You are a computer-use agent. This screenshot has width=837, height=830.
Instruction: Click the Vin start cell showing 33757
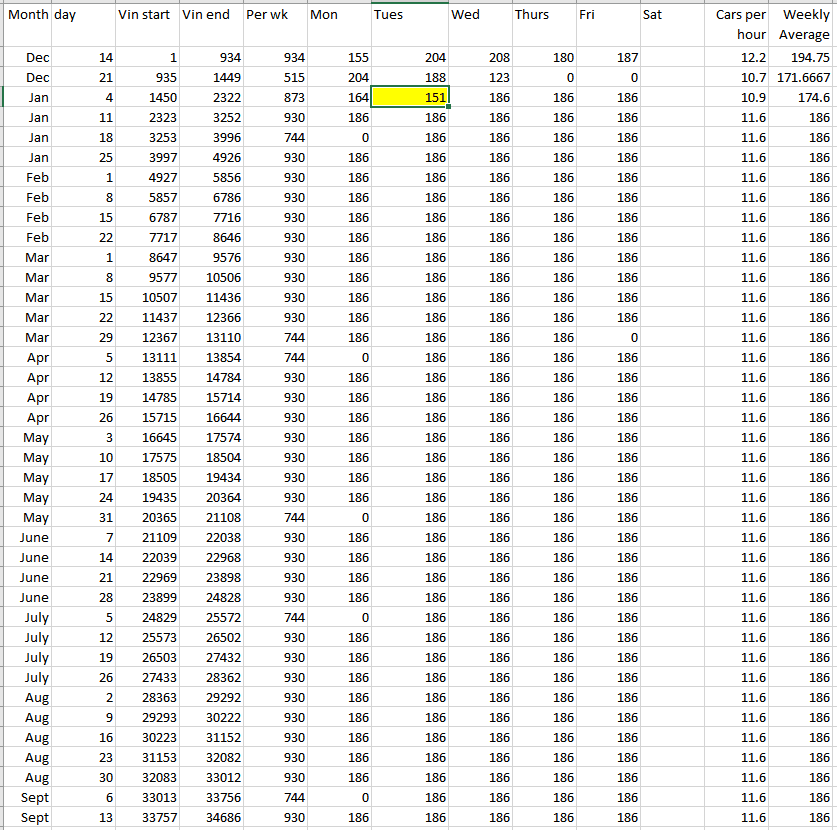click(147, 818)
